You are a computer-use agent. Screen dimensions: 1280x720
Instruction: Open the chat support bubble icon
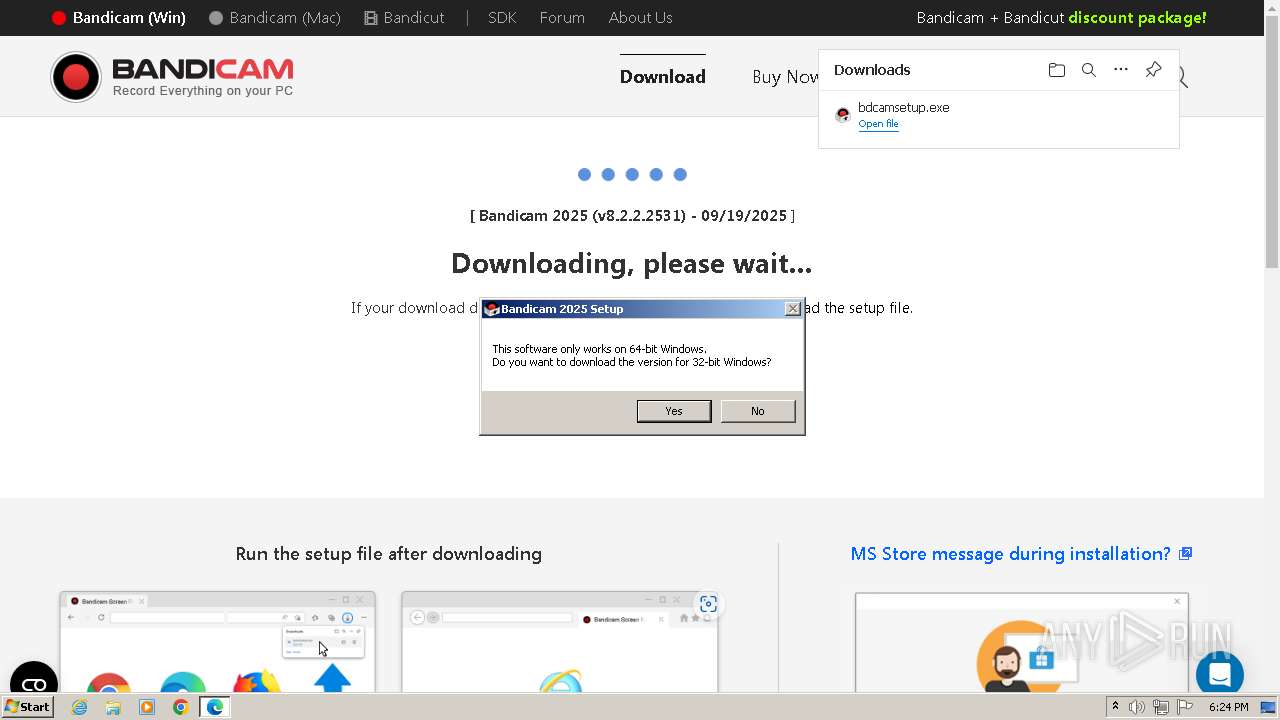tap(1219, 675)
